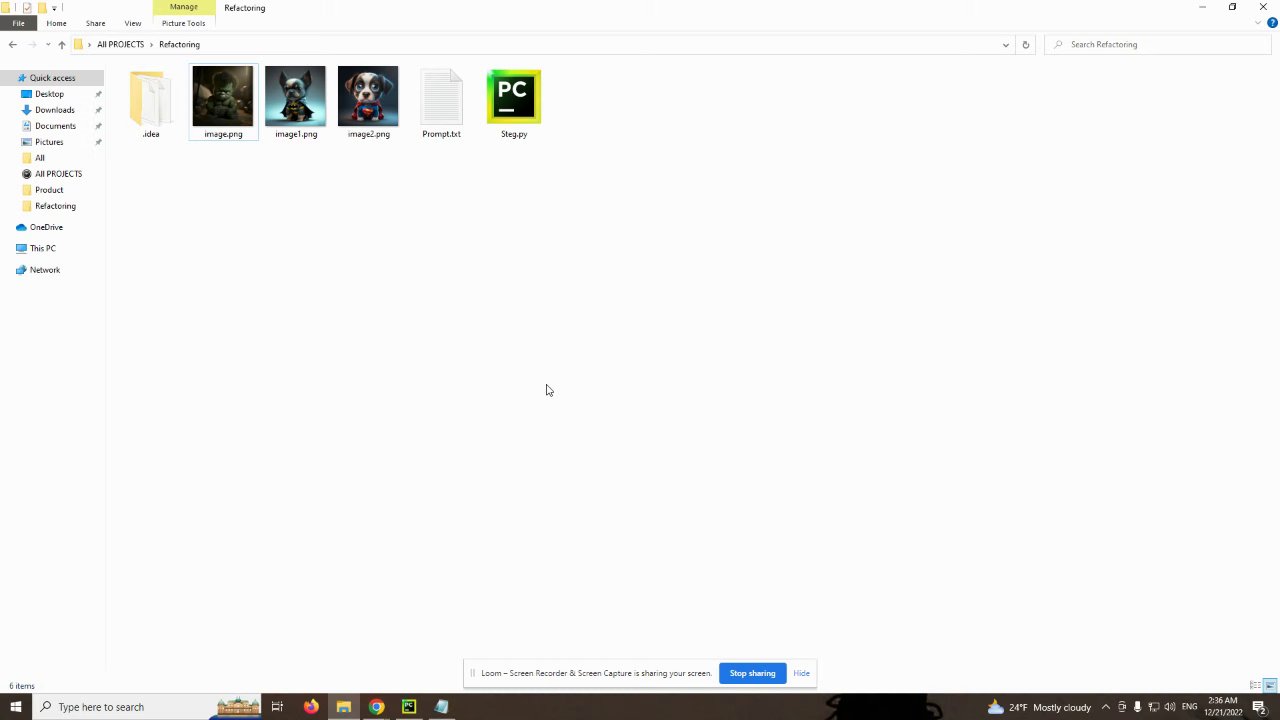Open the Share ribbon tab
The width and height of the screenshot is (1280, 720).
[x=95, y=23]
